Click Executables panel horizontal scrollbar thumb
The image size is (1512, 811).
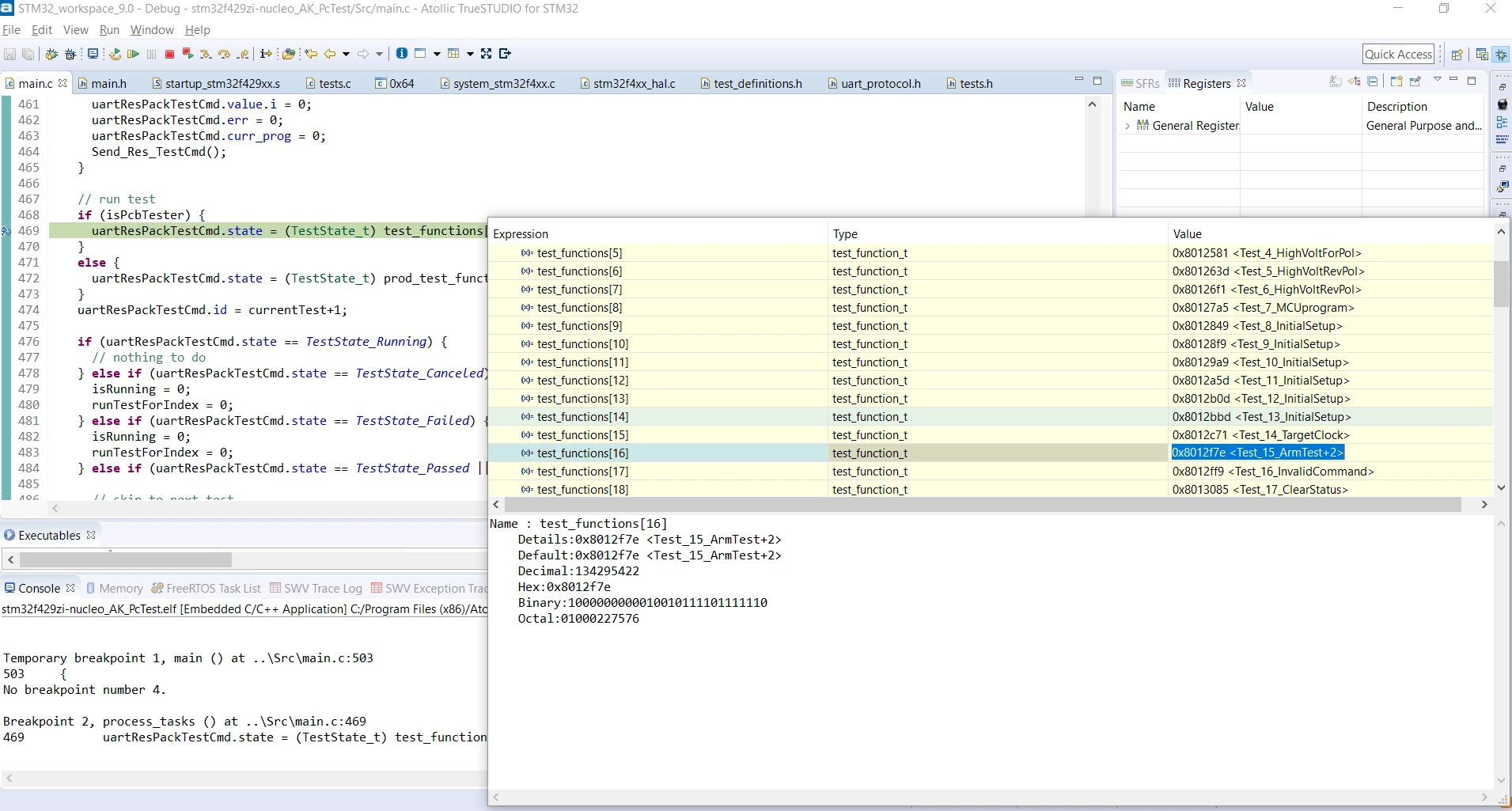tap(125, 560)
